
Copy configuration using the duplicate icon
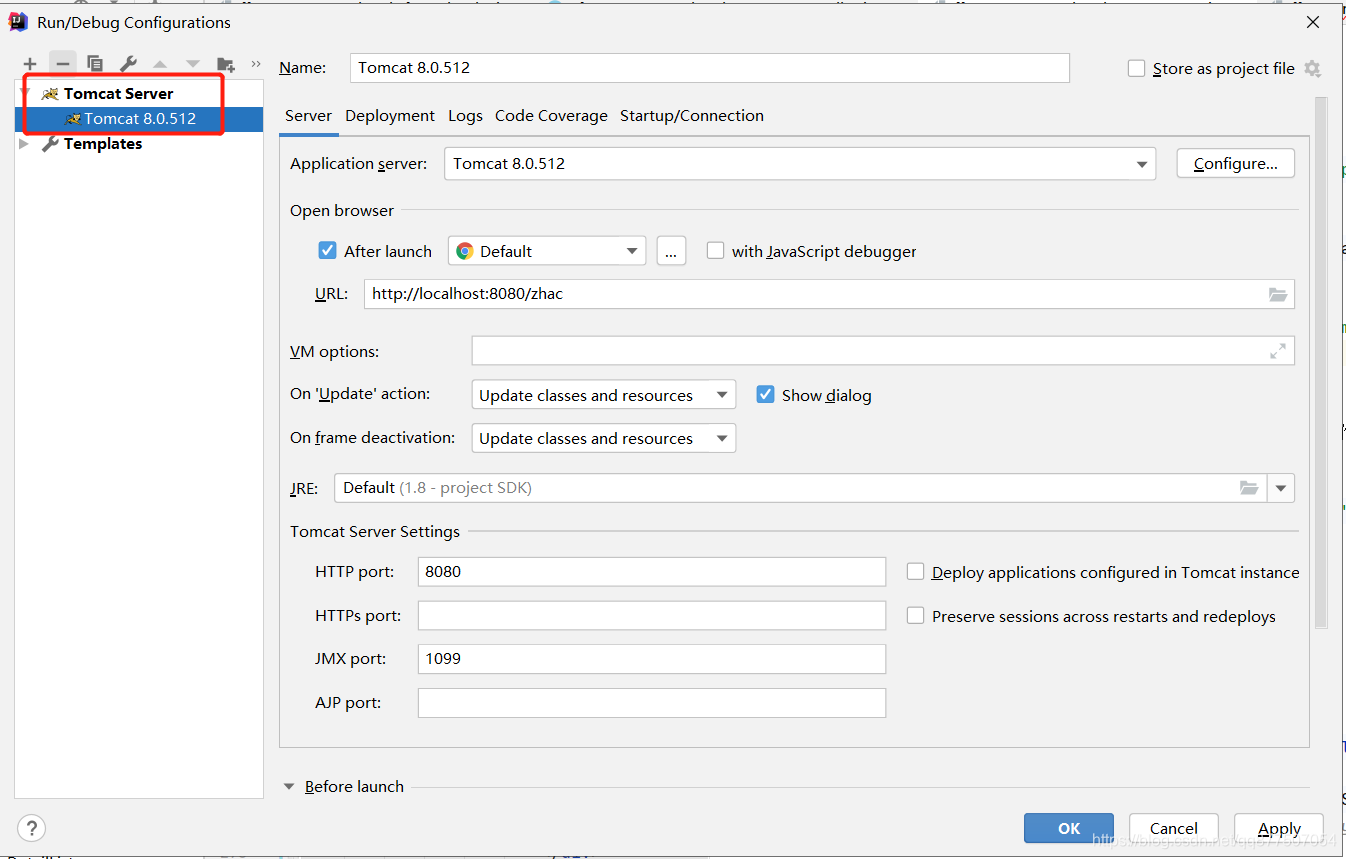click(x=95, y=64)
